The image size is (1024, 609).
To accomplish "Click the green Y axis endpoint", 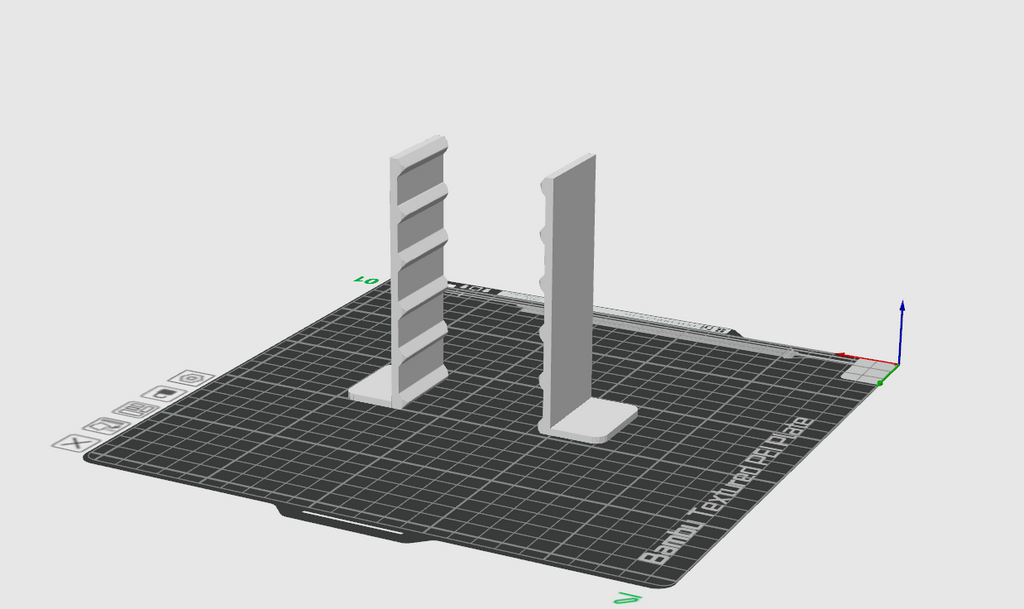I will pos(880,383).
